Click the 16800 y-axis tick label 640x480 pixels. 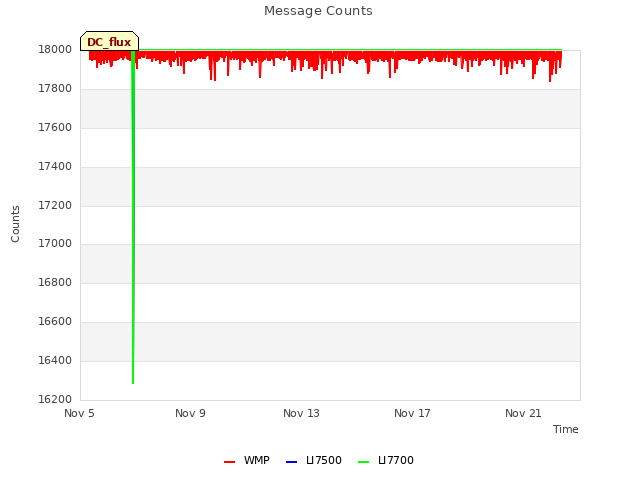coord(55,282)
